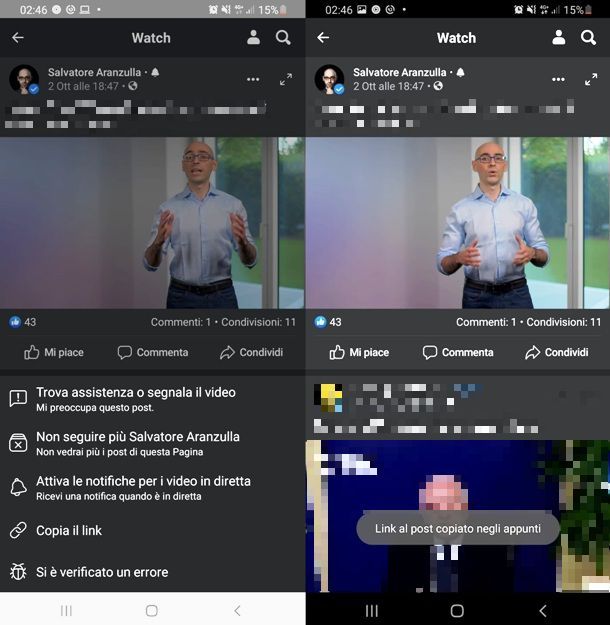Tap search magnifier in right Watch header
This screenshot has height=625, width=610.
tap(588, 38)
